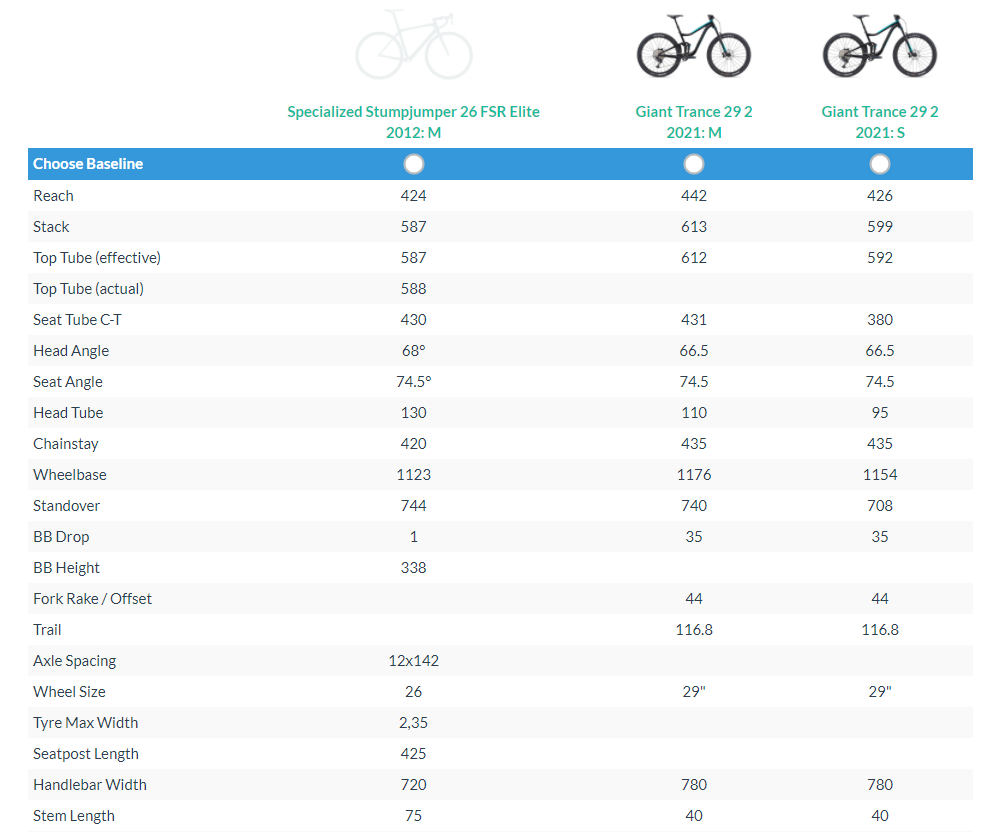Click the Head Tube value 95

[x=880, y=413]
